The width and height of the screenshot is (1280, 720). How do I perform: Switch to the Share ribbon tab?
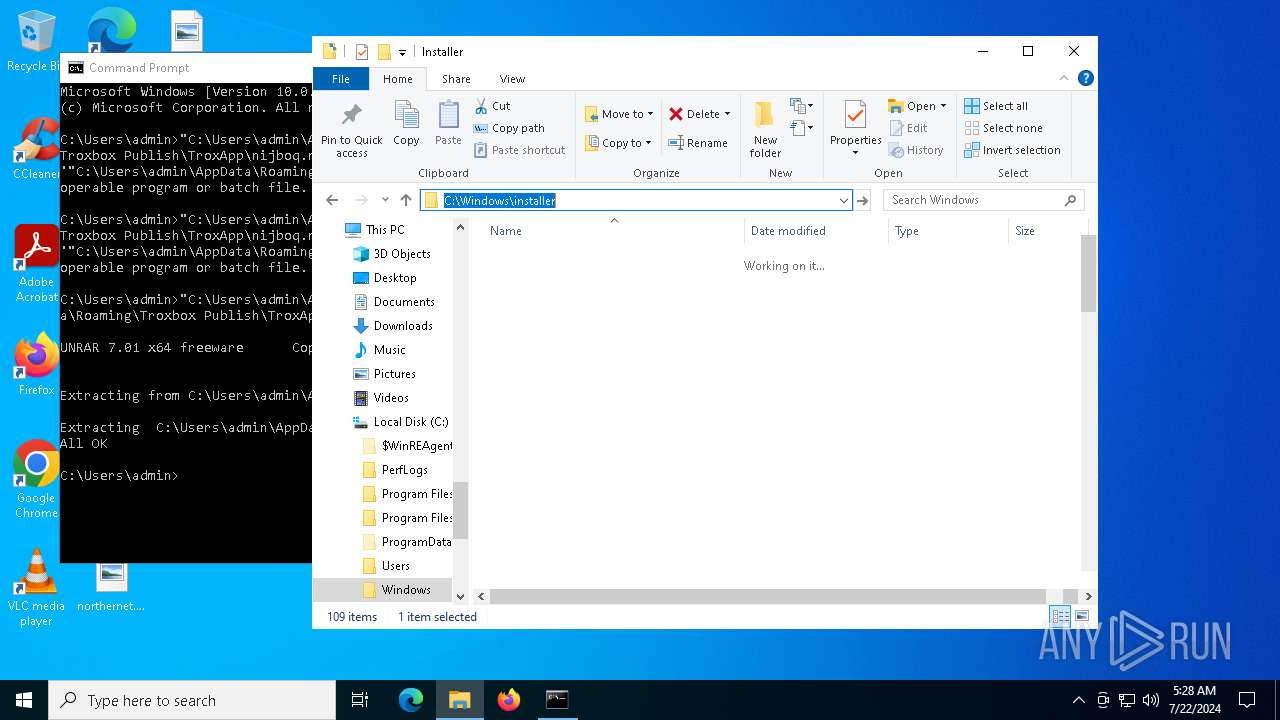(456, 79)
